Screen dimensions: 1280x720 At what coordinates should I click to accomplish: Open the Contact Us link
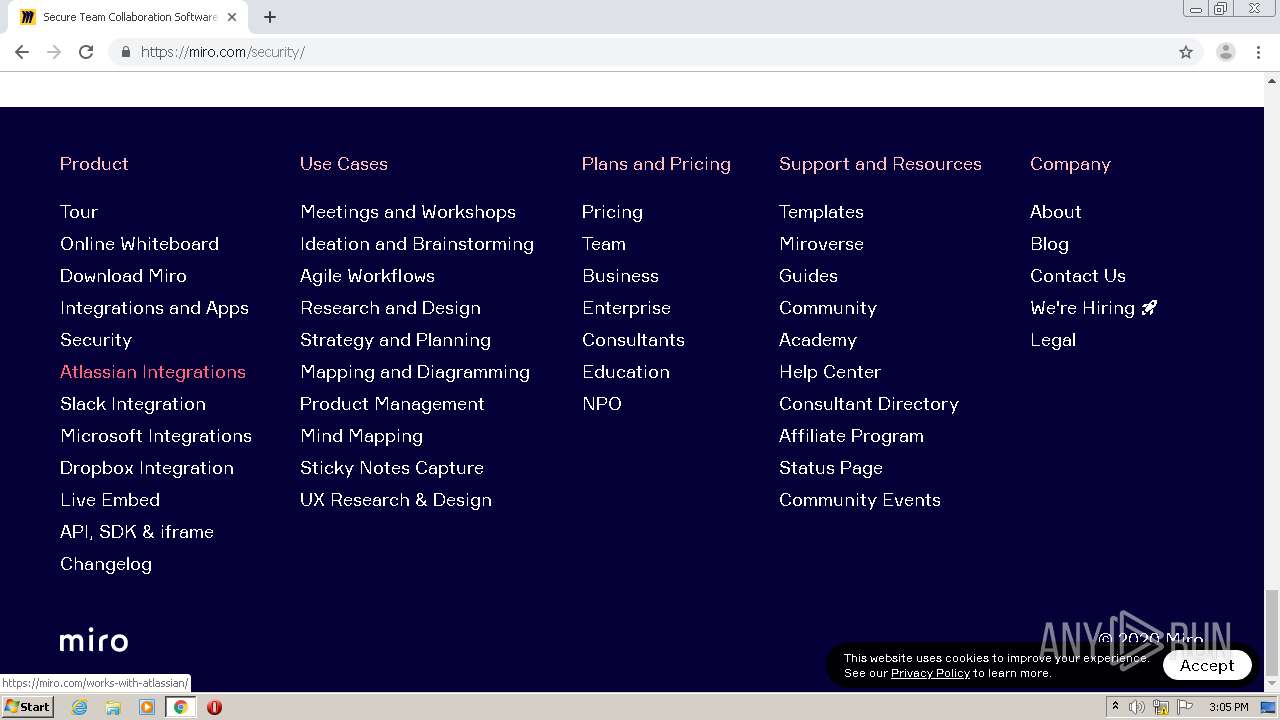(x=1078, y=276)
